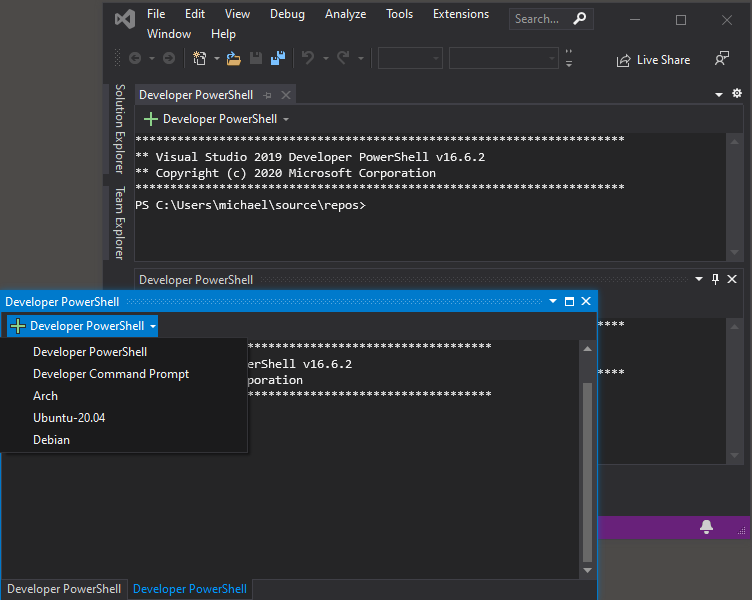Image resolution: width=752 pixels, height=600 pixels.
Task: Collapse floating Developer PowerShell shell dropdown arrow
Action: pos(153,327)
